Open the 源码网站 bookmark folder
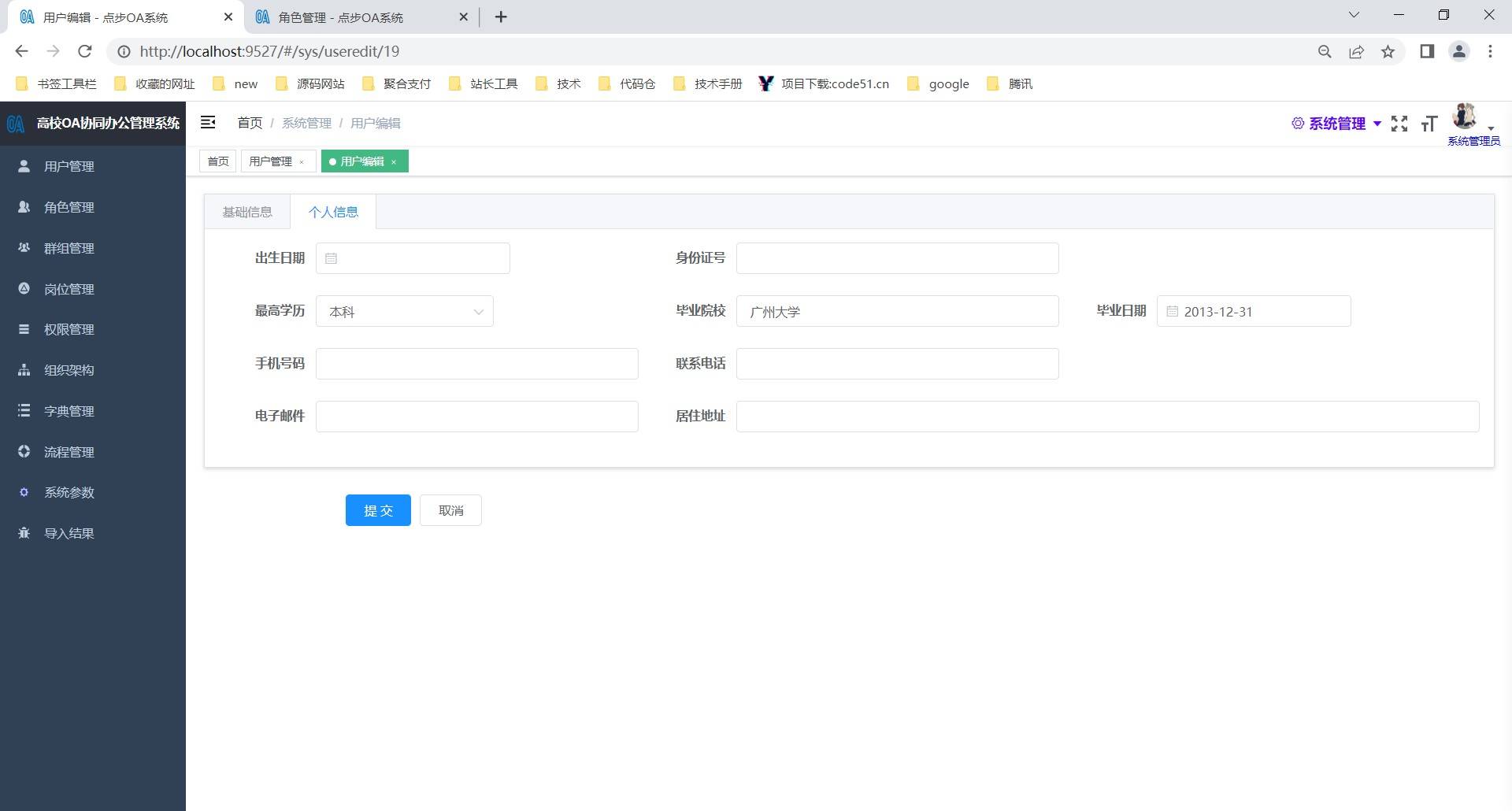1512x811 pixels. [310, 83]
